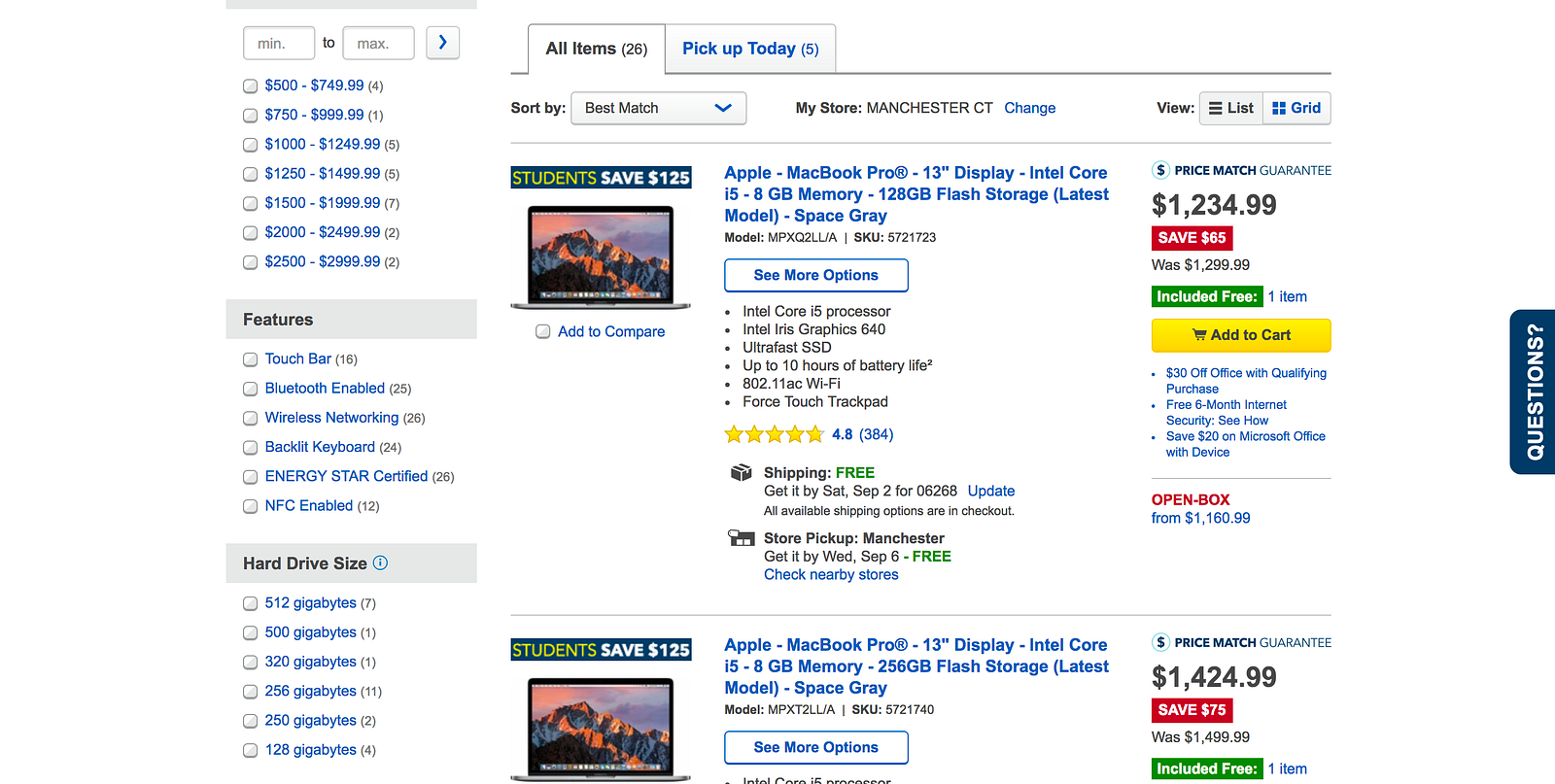Click the minimum price input field
Image resolution: width=1555 pixels, height=784 pixels.
279,43
